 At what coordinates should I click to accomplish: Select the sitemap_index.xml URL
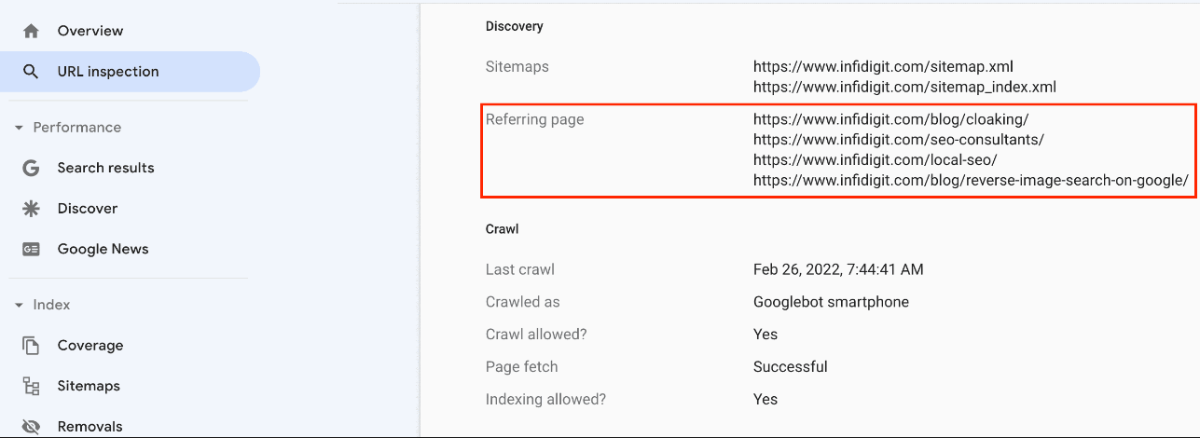pos(904,87)
